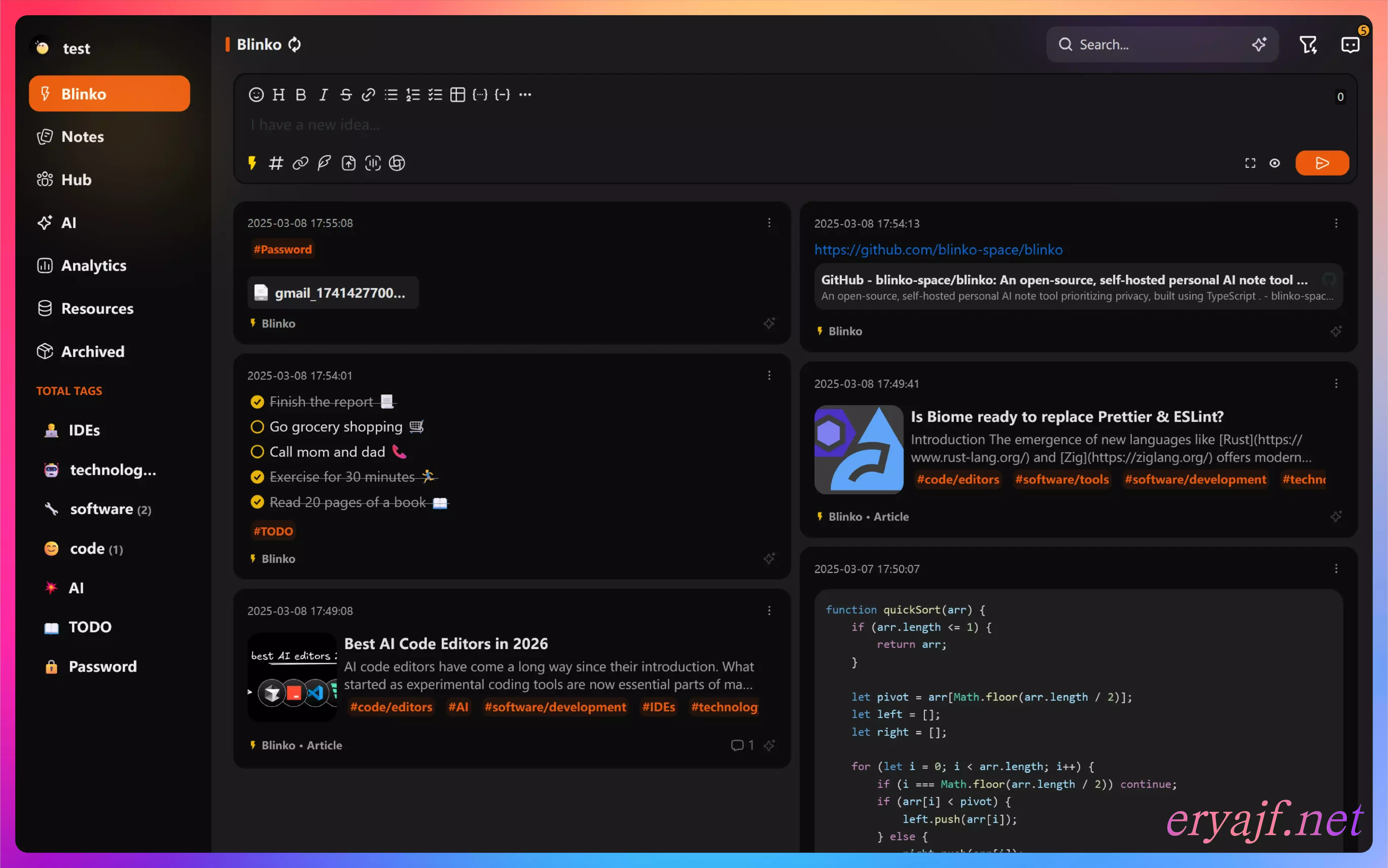This screenshot has width=1388, height=868.
Task: Click the #Password tag chip
Action: click(282, 249)
